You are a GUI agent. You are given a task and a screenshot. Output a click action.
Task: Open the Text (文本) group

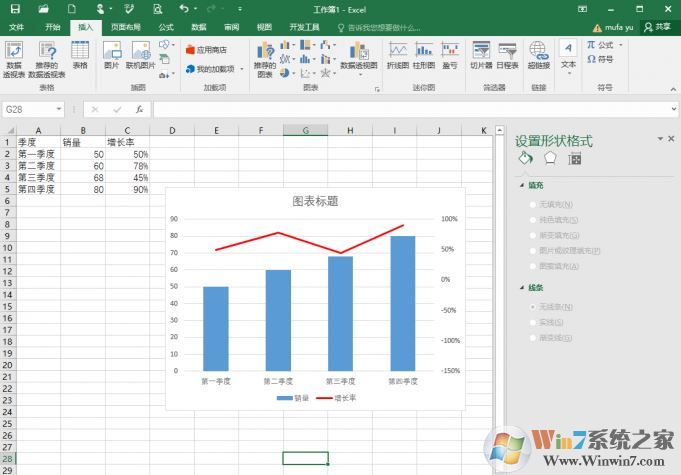(569, 56)
